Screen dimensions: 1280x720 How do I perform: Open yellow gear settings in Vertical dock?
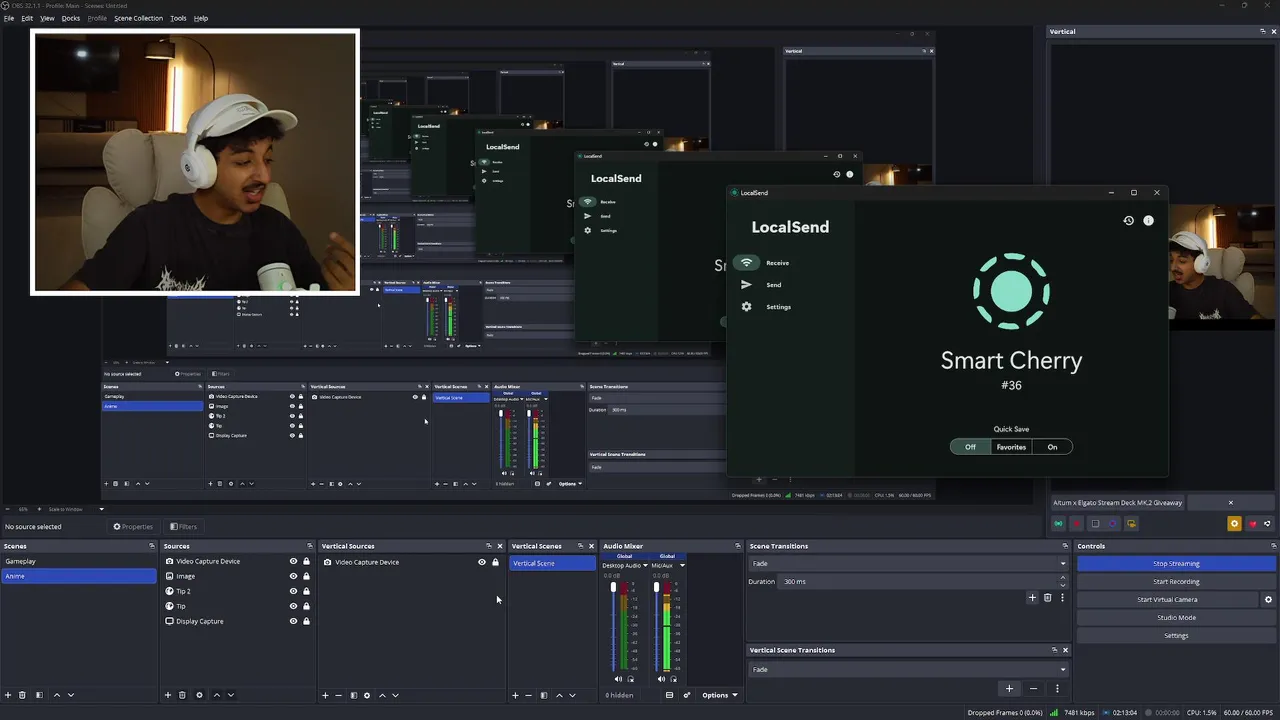pos(1234,524)
